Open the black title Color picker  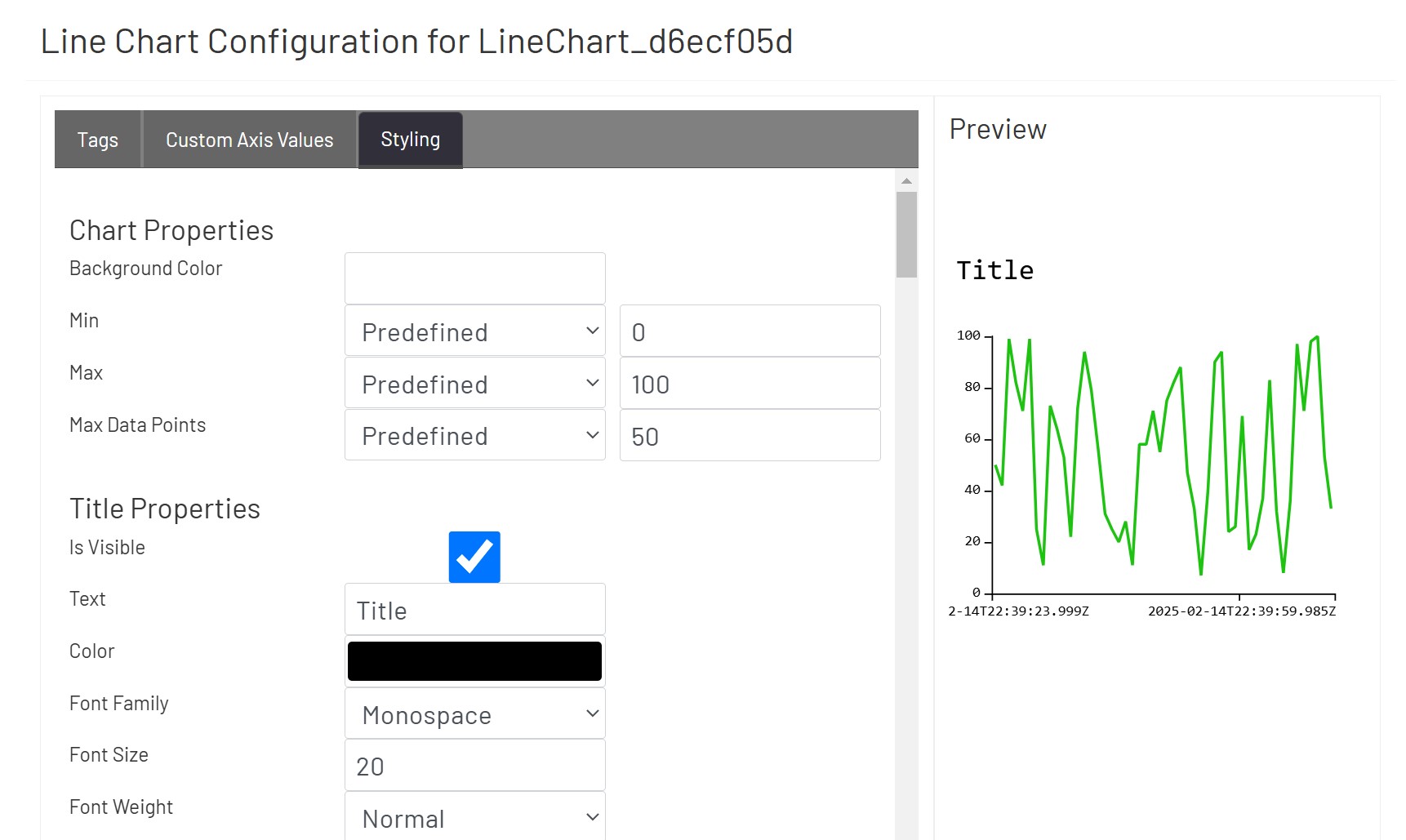tap(474, 660)
